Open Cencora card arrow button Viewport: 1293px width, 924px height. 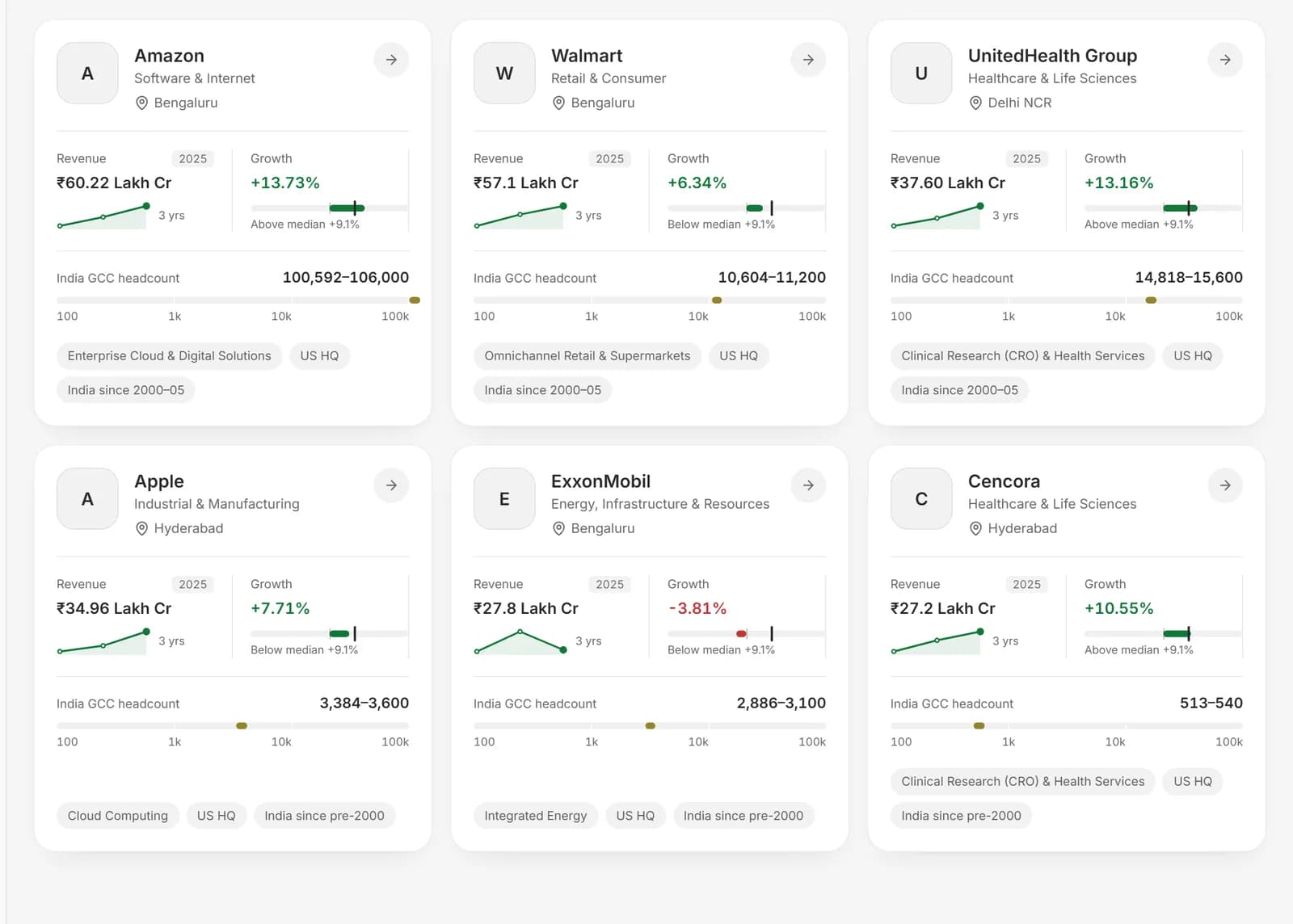[x=1225, y=485]
